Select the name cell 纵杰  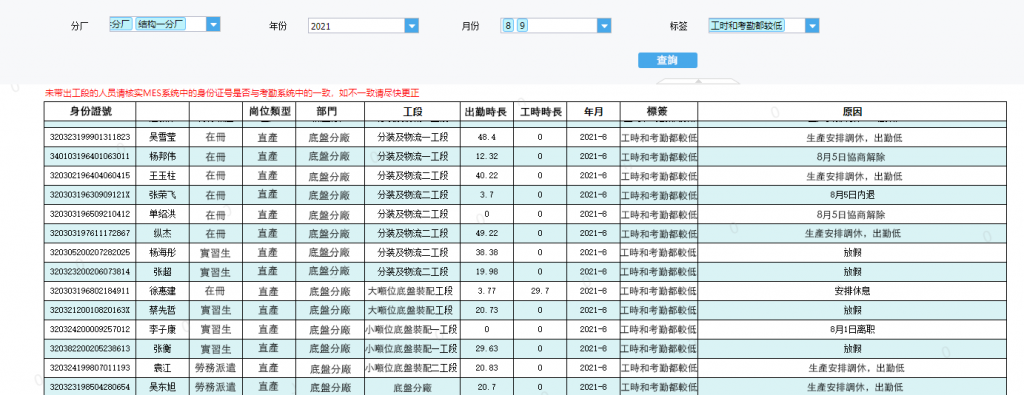pos(163,233)
